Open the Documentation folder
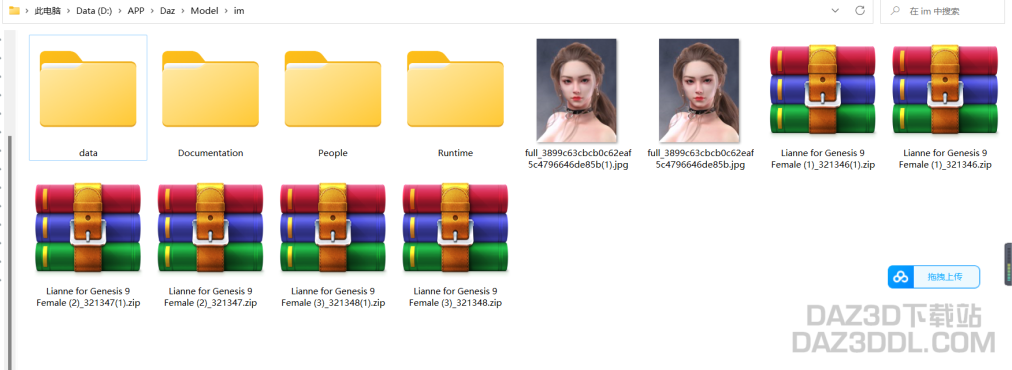Screen dimensions: 1012x370 tap(210, 97)
